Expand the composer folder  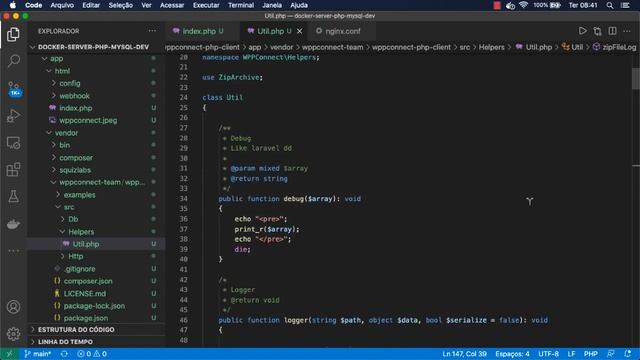(76, 158)
